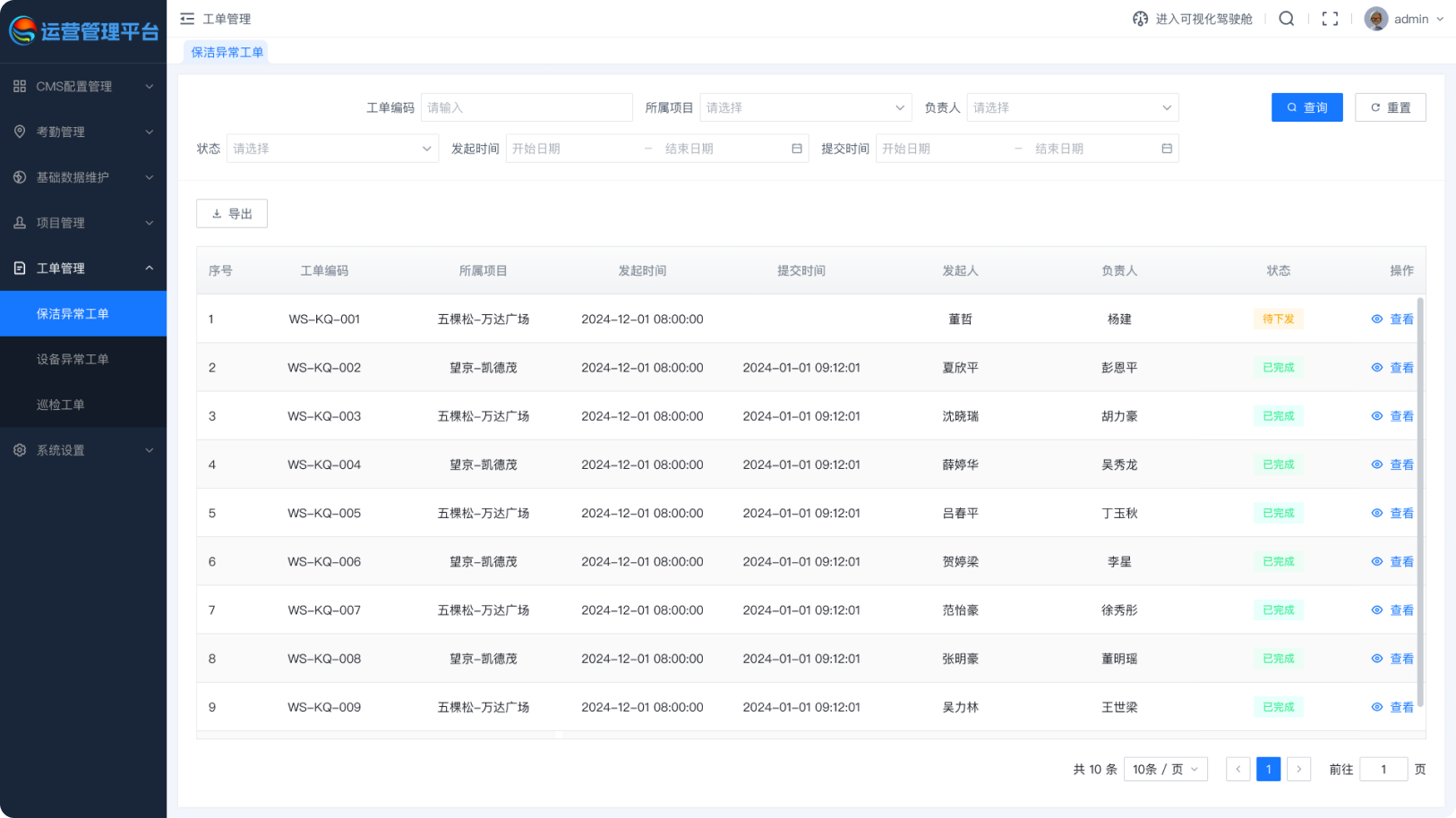1456x818 pixels.
Task: Select 保洁异常工单 sidebar item
Action: tap(83, 314)
